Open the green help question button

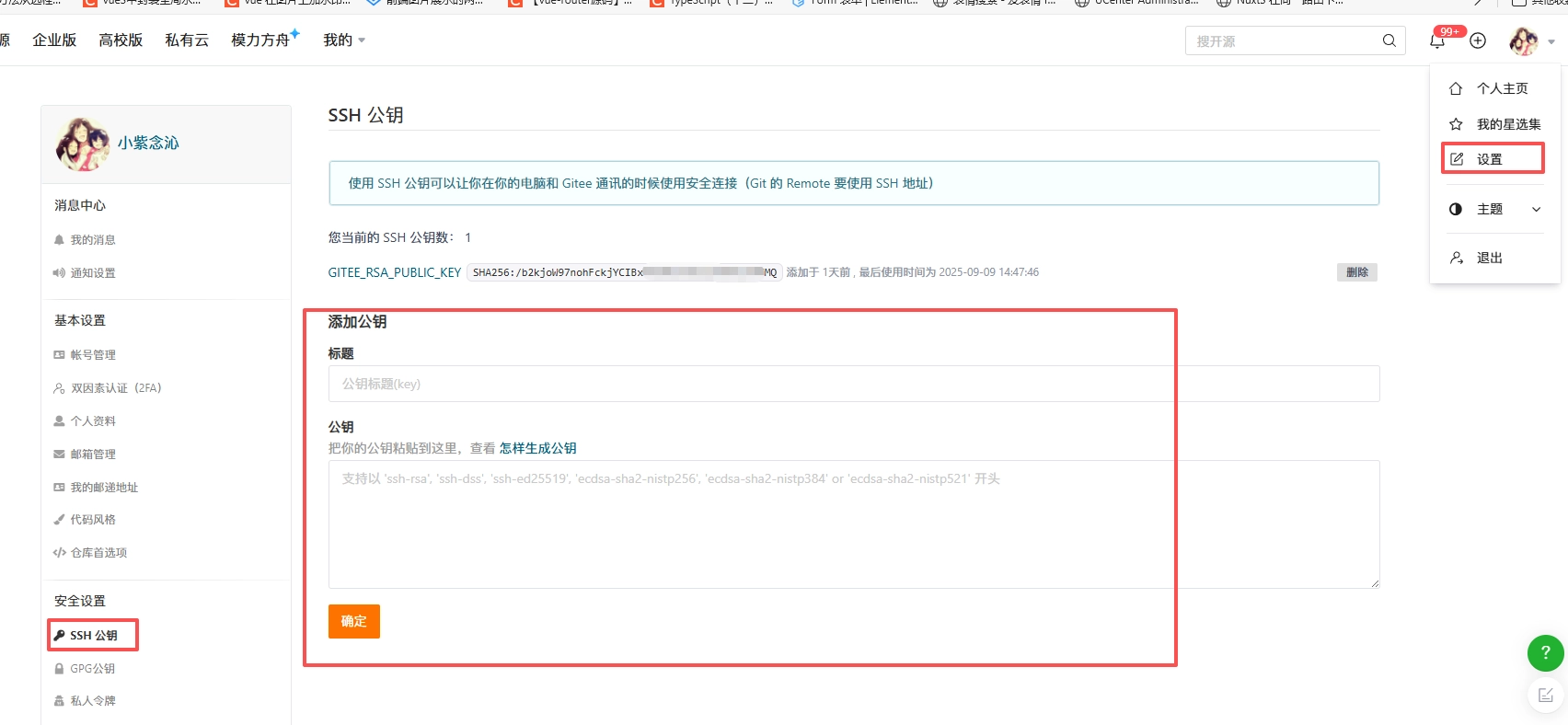click(x=1546, y=653)
